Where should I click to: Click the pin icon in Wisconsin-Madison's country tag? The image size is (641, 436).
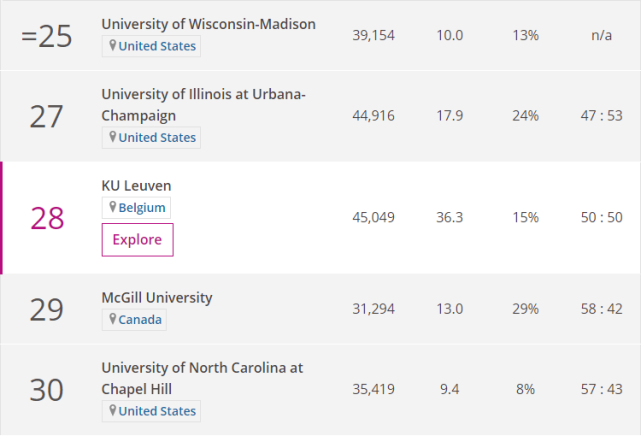click(x=113, y=46)
